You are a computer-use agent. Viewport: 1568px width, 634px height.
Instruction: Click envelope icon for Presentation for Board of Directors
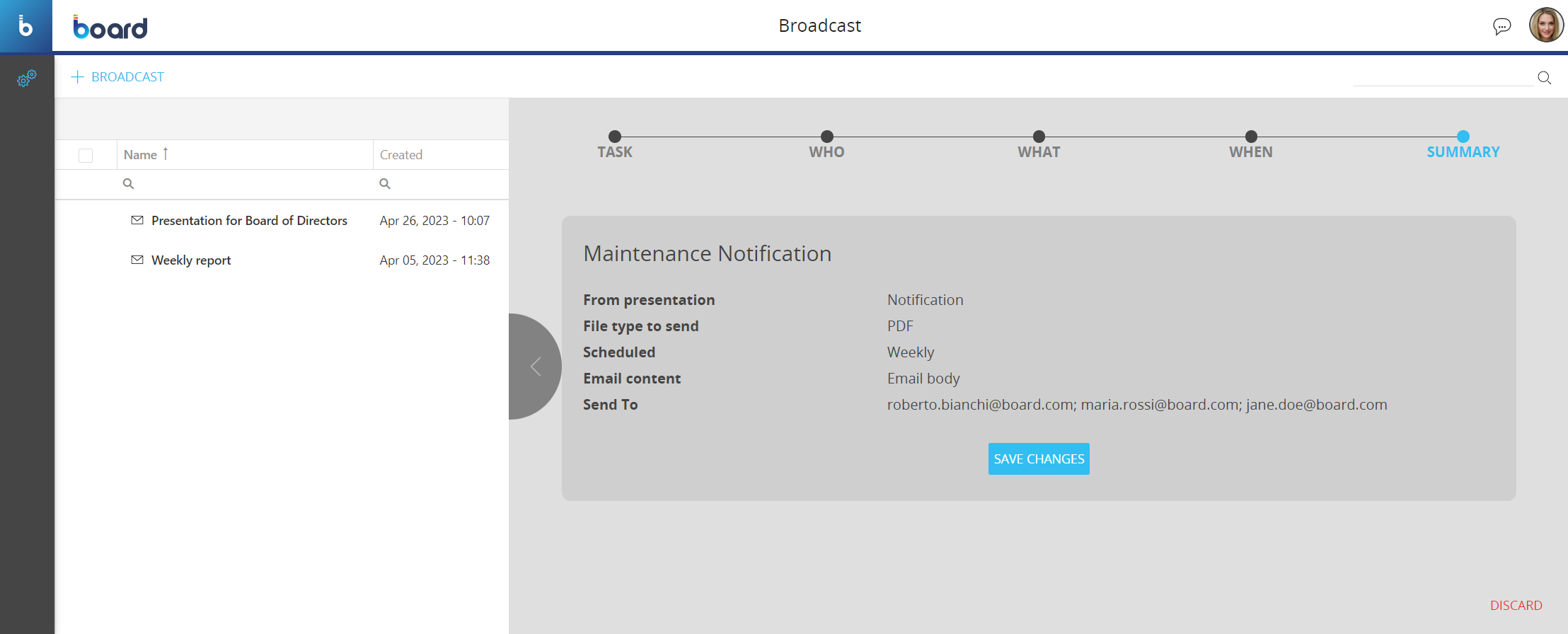coord(137,220)
